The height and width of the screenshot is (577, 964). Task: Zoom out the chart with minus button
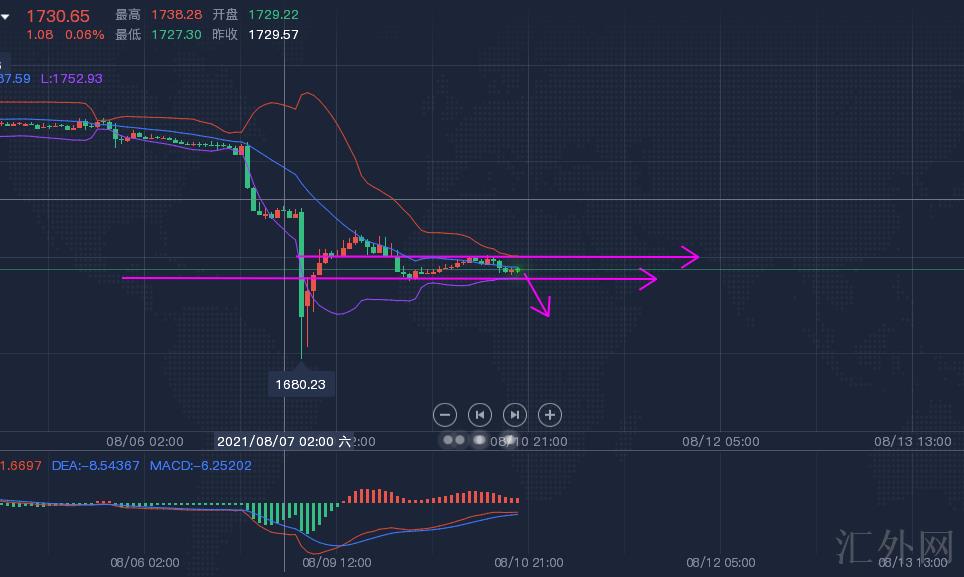(445, 414)
